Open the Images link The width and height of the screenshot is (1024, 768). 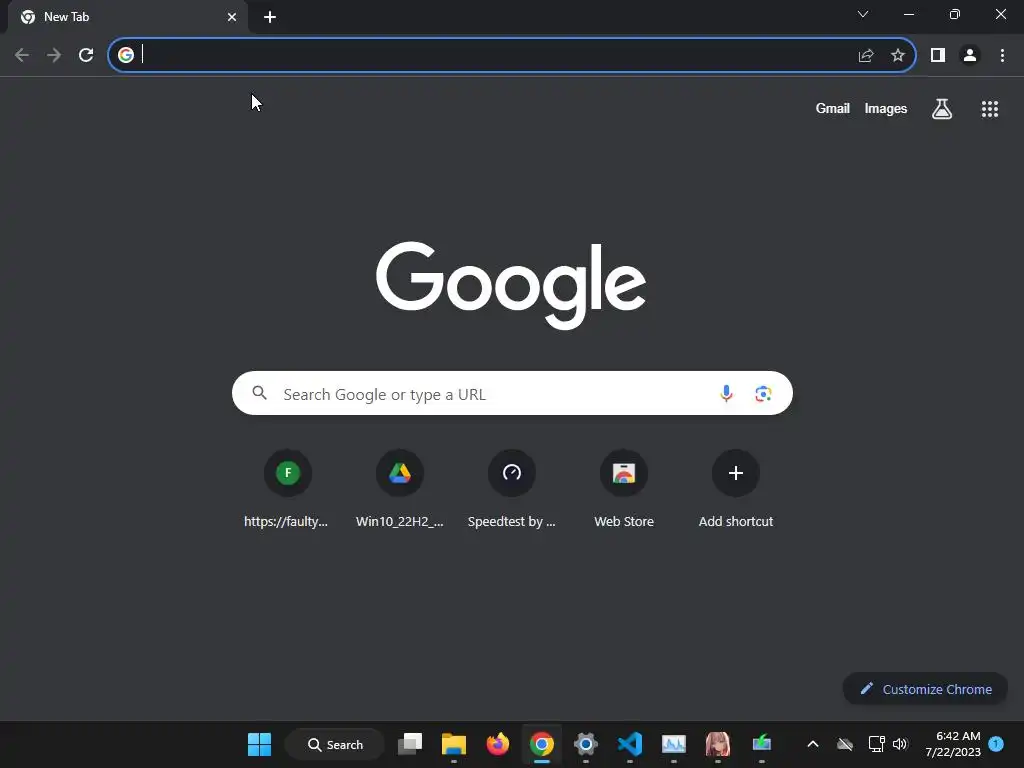[886, 108]
